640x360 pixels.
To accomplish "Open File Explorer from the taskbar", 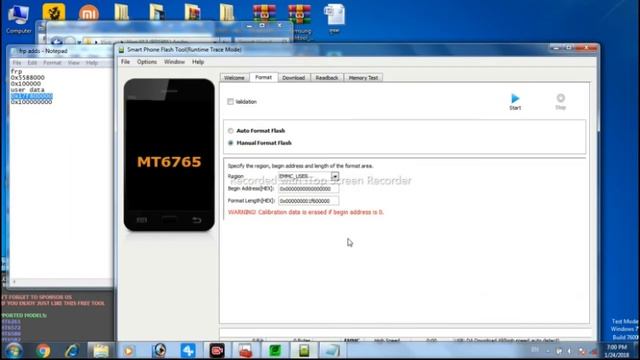I will (x=100, y=351).
